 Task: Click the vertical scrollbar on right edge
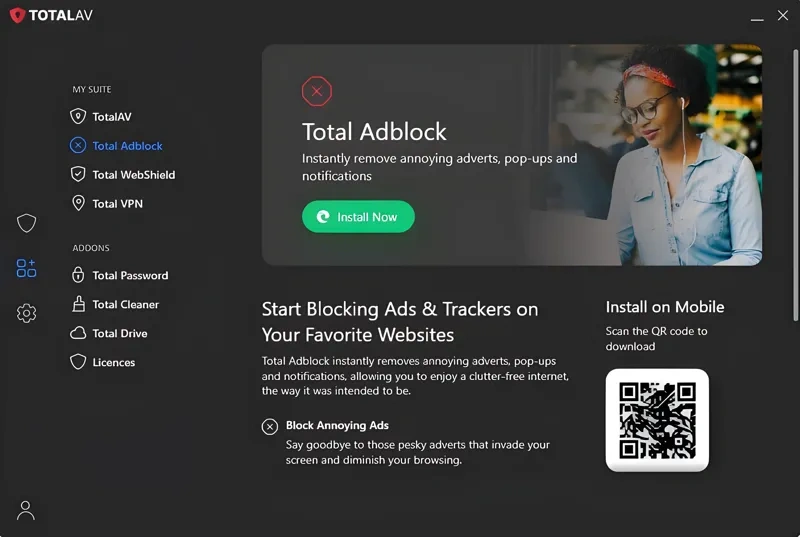[x=795, y=185]
